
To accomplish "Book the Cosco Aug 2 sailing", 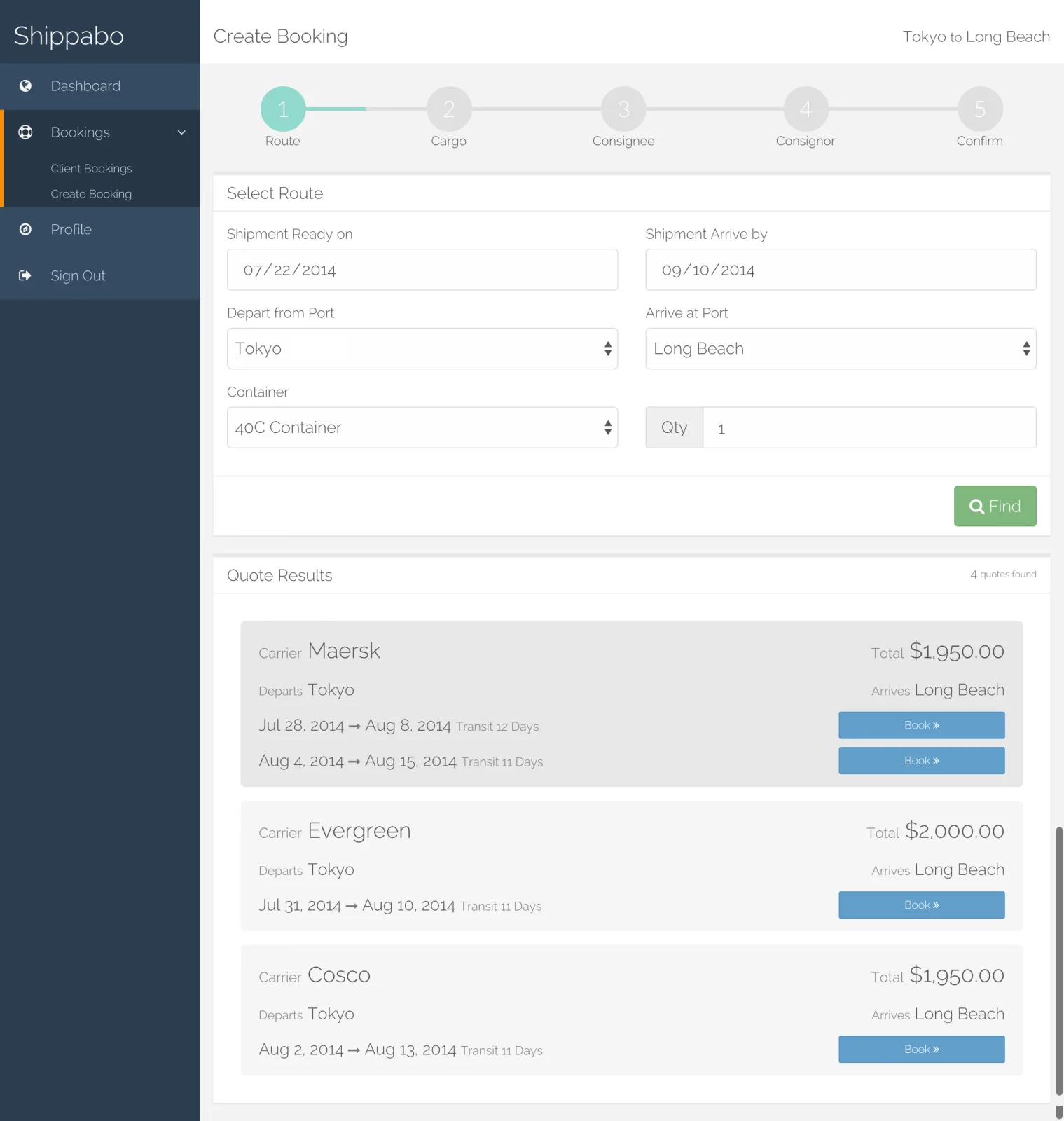I will click(921, 1050).
